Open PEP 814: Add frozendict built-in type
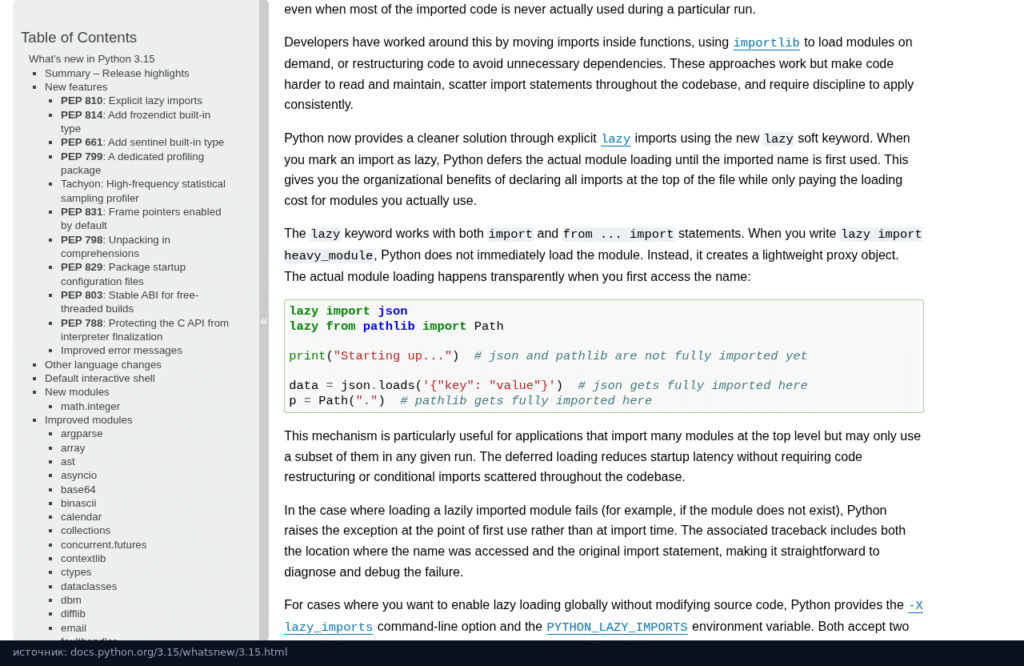This screenshot has width=1024, height=666. [x=136, y=121]
